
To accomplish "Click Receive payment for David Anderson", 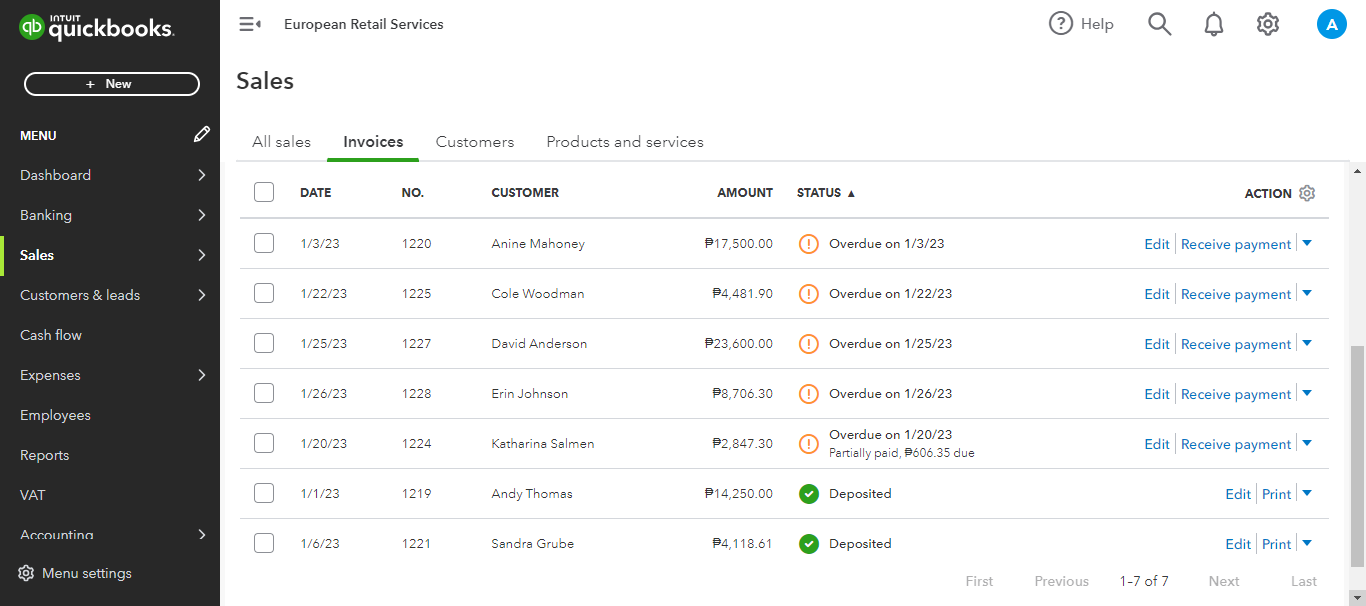I will 1236,344.
